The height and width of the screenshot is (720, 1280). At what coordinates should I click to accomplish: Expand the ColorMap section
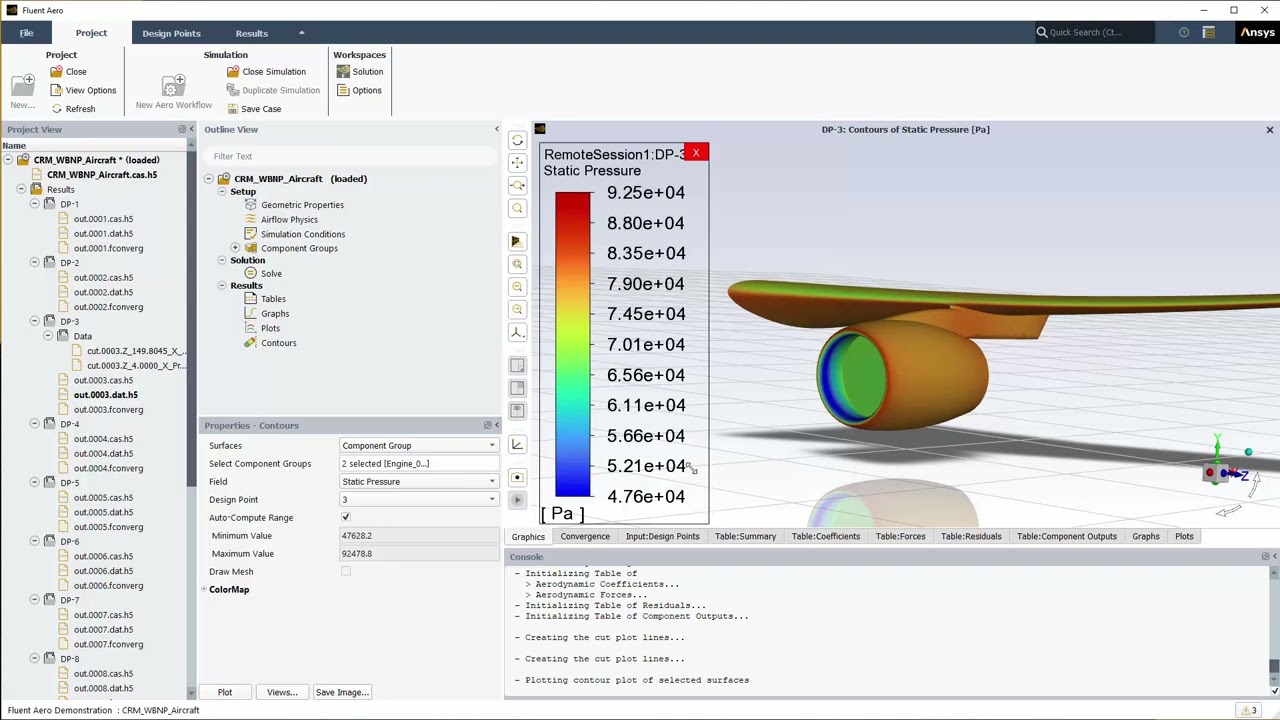(204, 589)
